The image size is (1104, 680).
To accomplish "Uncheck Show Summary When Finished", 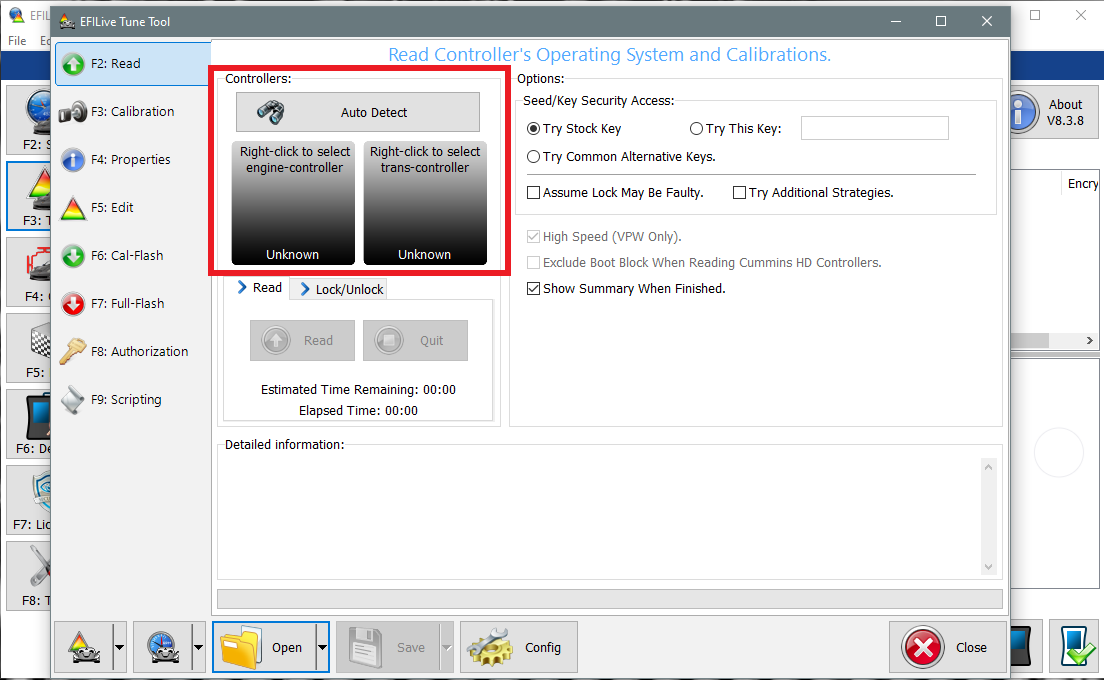I will (x=534, y=288).
